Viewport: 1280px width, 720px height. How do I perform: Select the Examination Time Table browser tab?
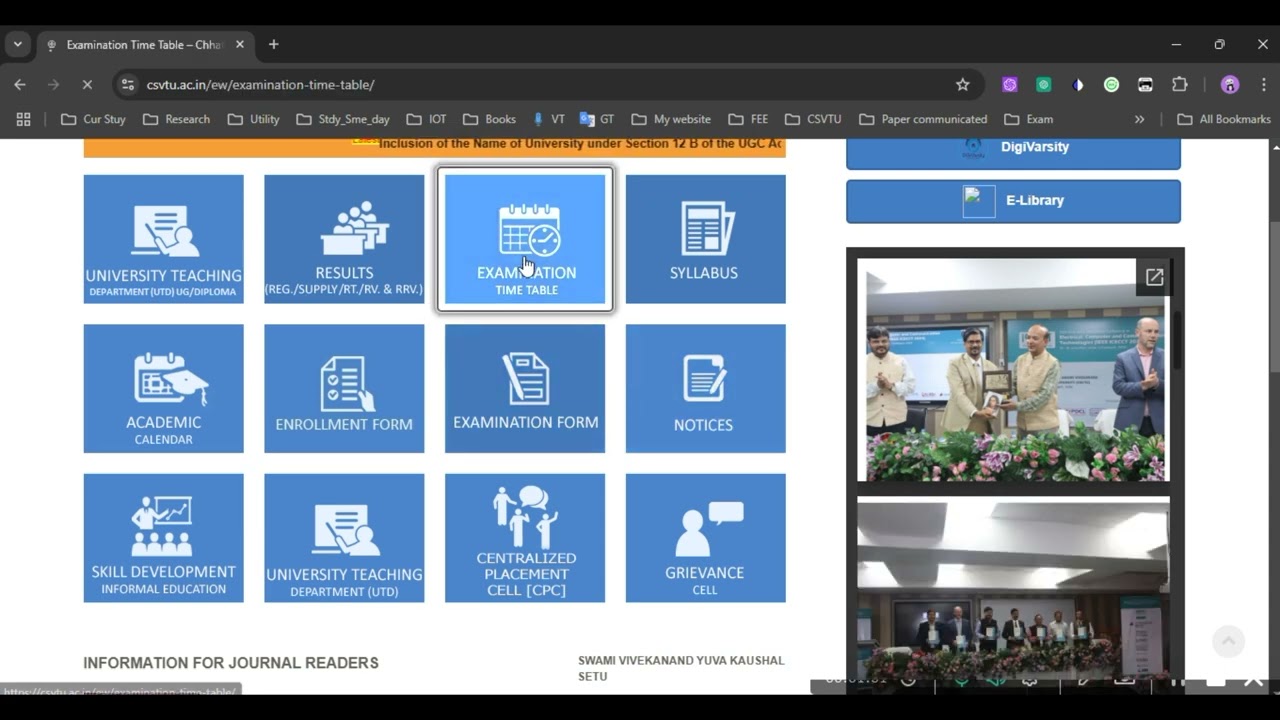tap(146, 45)
